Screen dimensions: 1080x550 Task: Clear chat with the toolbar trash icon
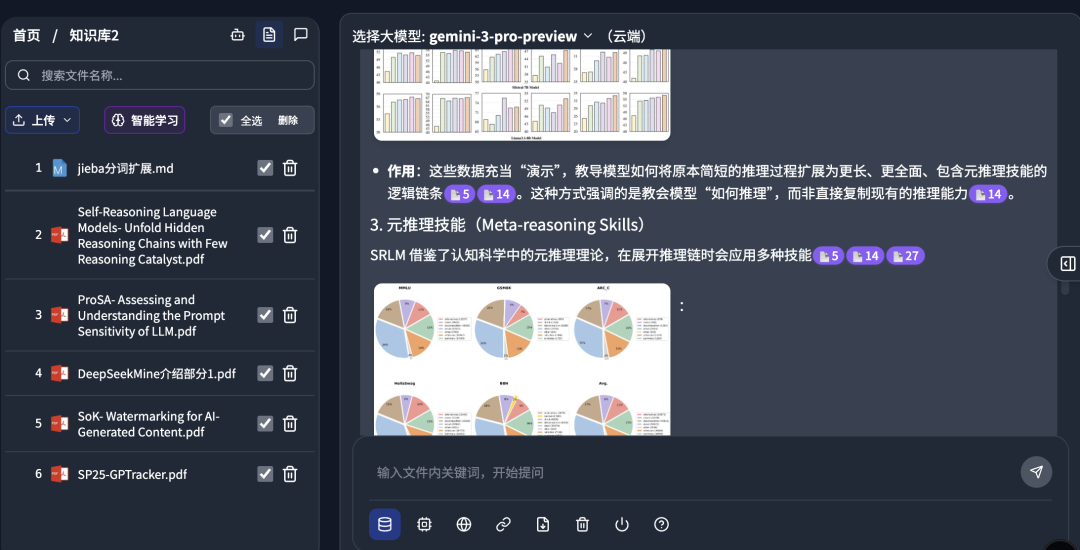tap(582, 525)
